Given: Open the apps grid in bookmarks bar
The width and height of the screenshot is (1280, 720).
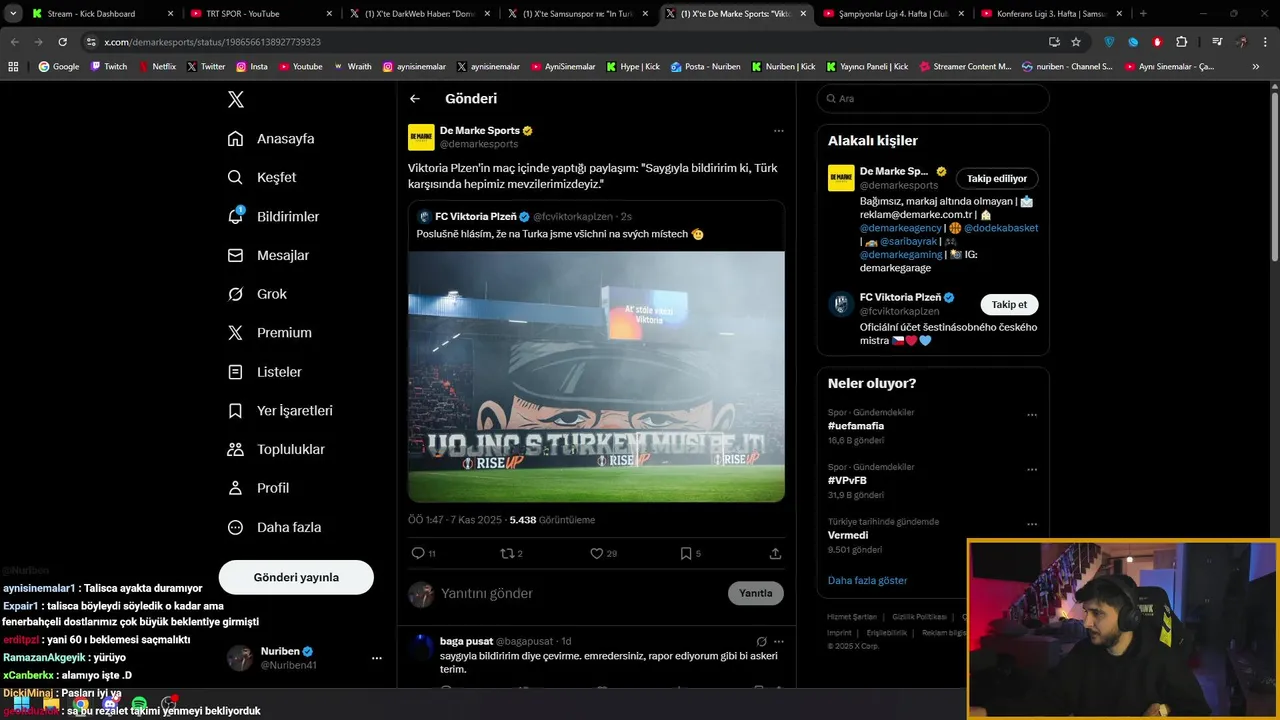Looking at the screenshot, I should [x=13, y=67].
